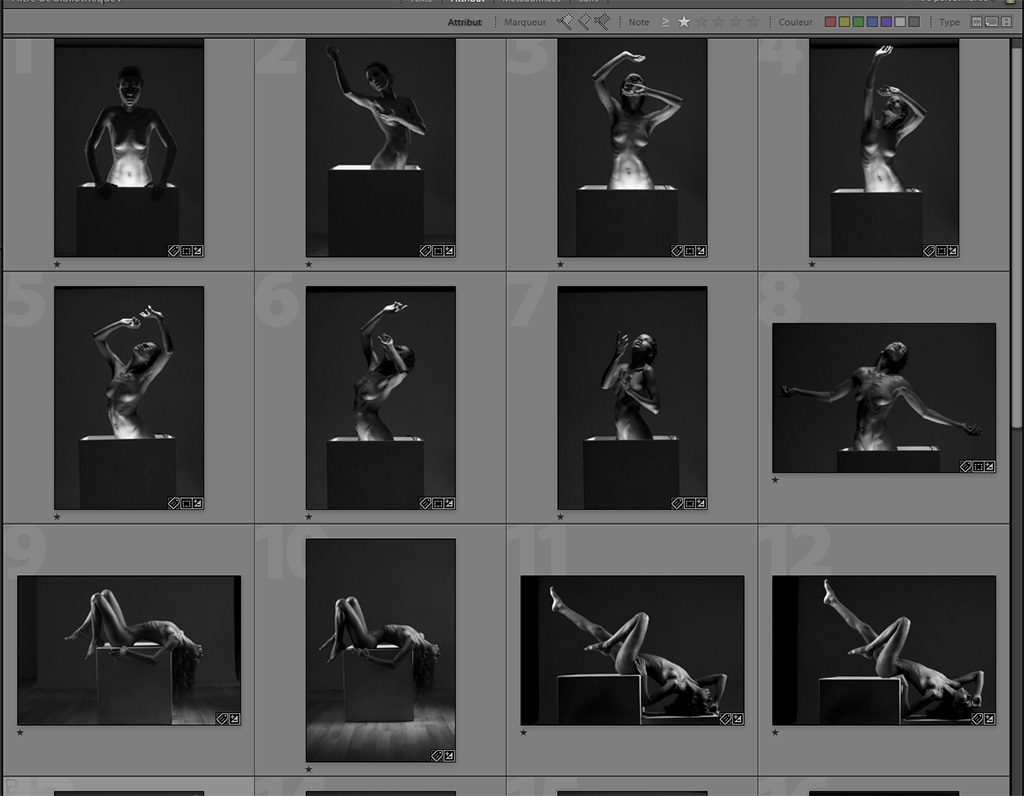
Task: Filter by custom label light gray swatch
Action: click(900, 22)
